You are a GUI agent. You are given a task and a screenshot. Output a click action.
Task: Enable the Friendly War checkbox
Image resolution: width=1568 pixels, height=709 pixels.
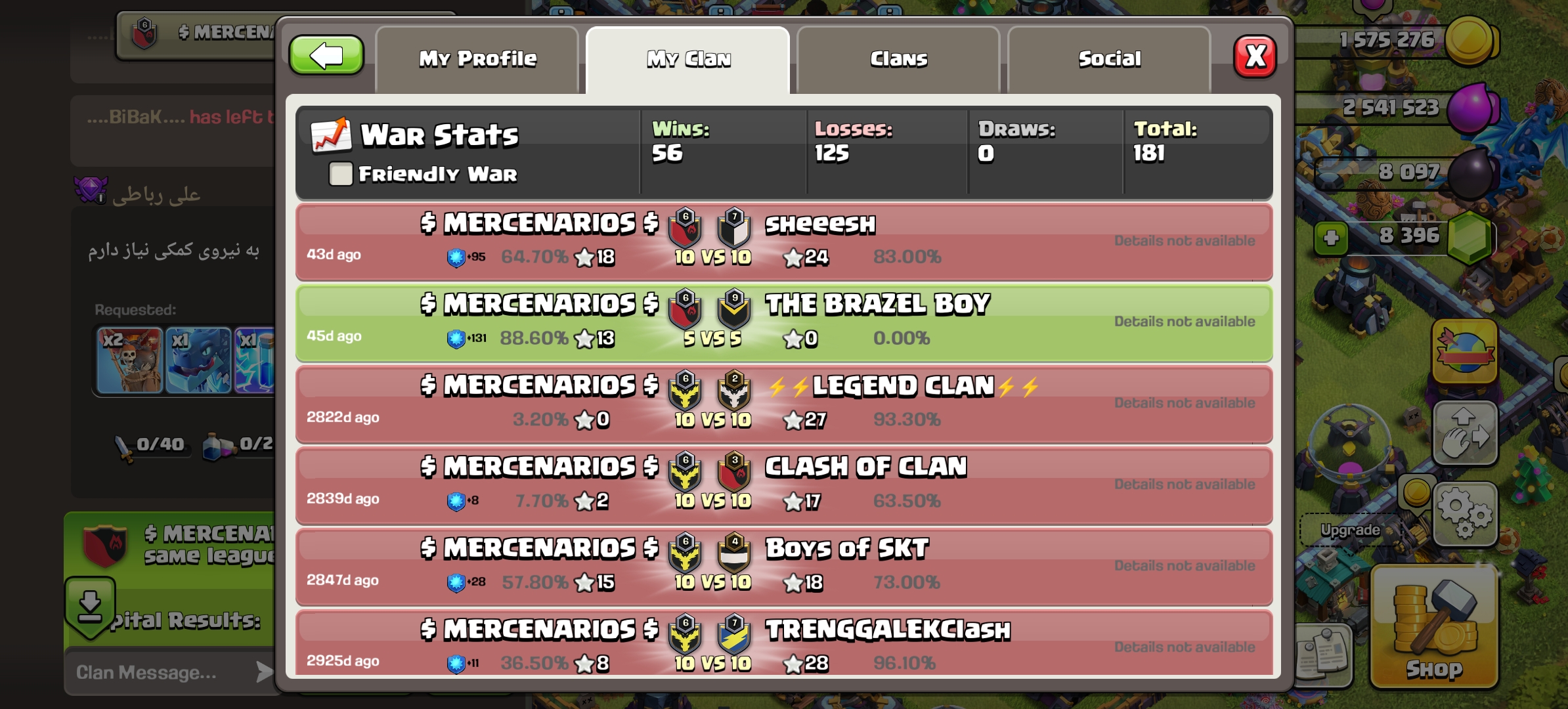[x=341, y=174]
